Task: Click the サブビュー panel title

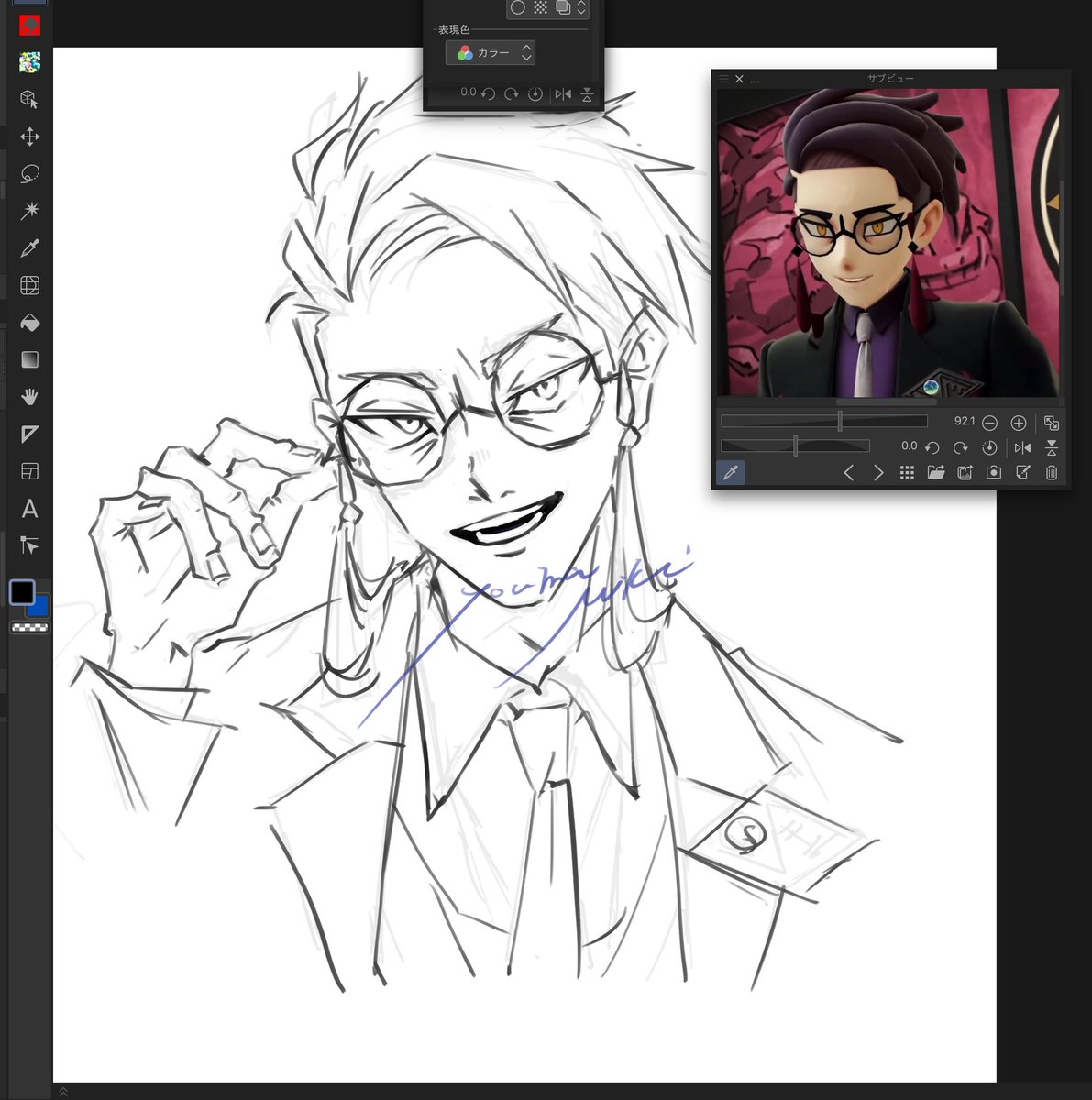Action: coord(890,79)
